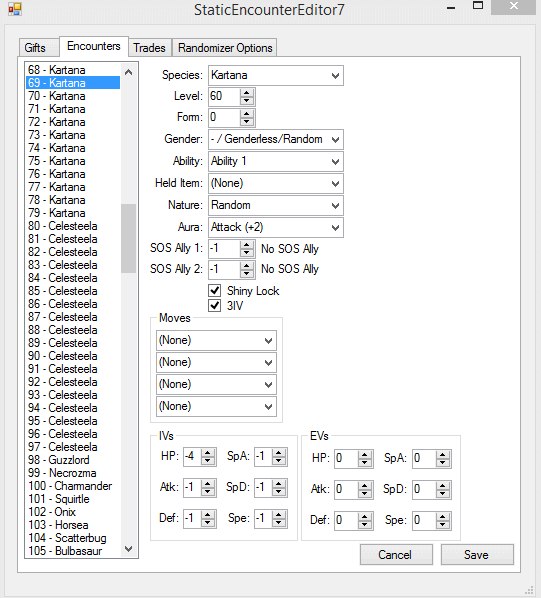Decrease the SpD EV with down arrow
Image resolution: width=541 pixels, height=598 pixels.
(x=443, y=494)
